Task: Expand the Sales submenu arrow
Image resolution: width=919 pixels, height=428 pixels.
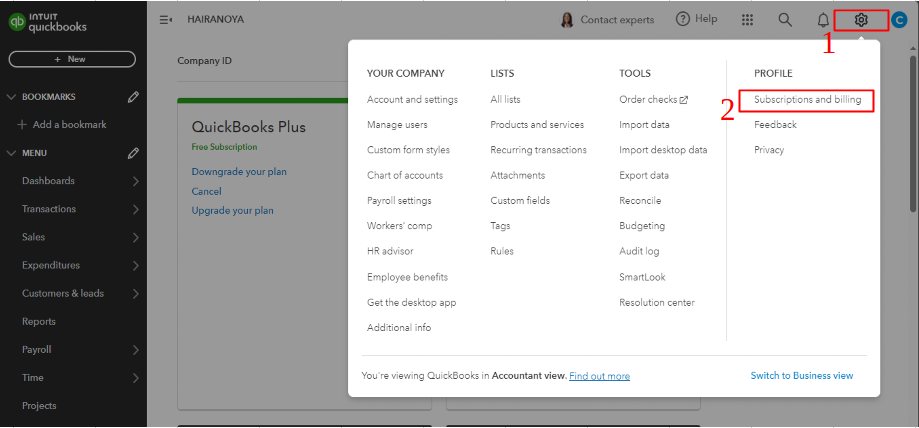Action: pos(135,237)
